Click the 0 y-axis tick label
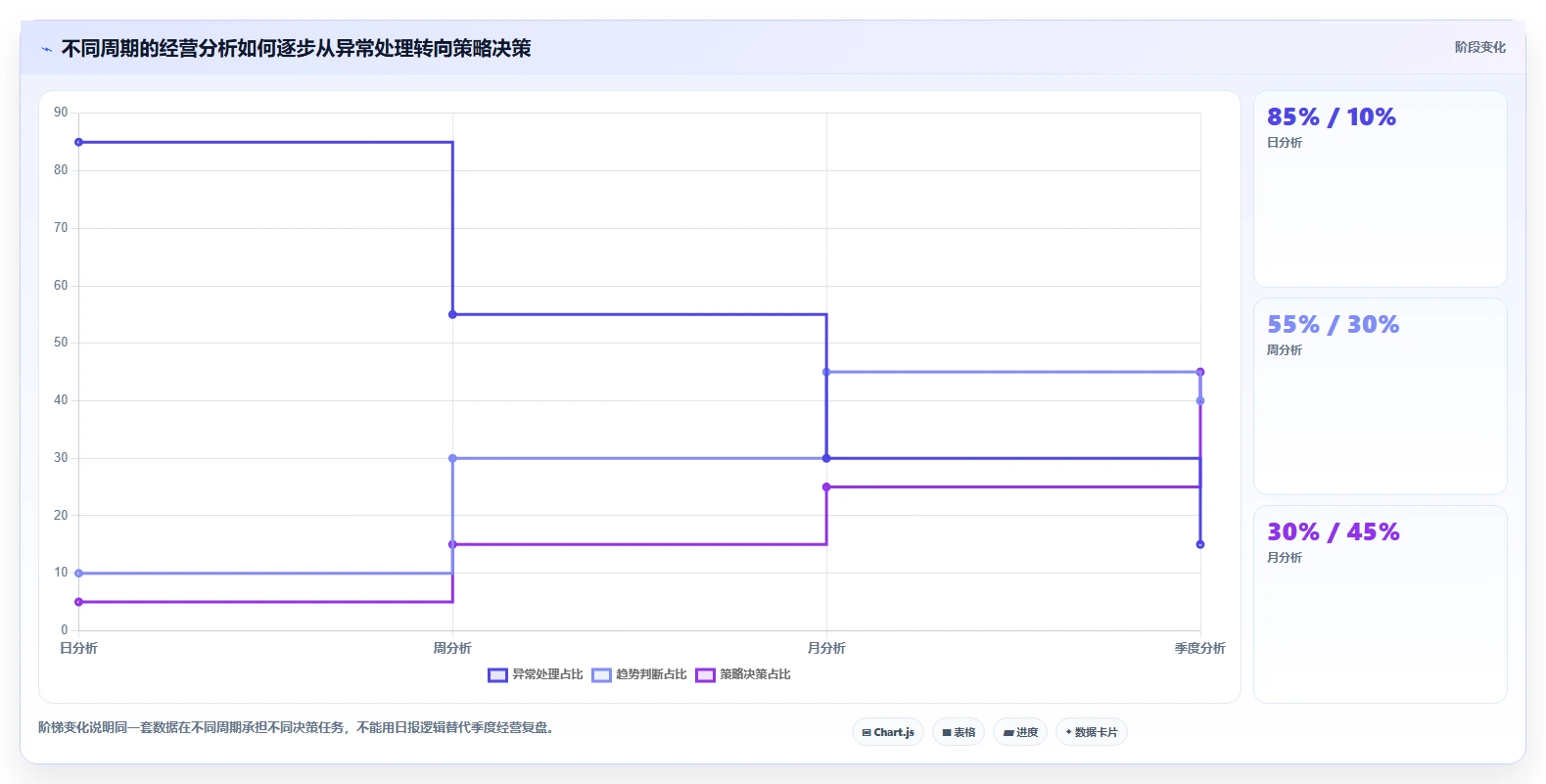Screen dimensions: 1546x784 point(65,630)
